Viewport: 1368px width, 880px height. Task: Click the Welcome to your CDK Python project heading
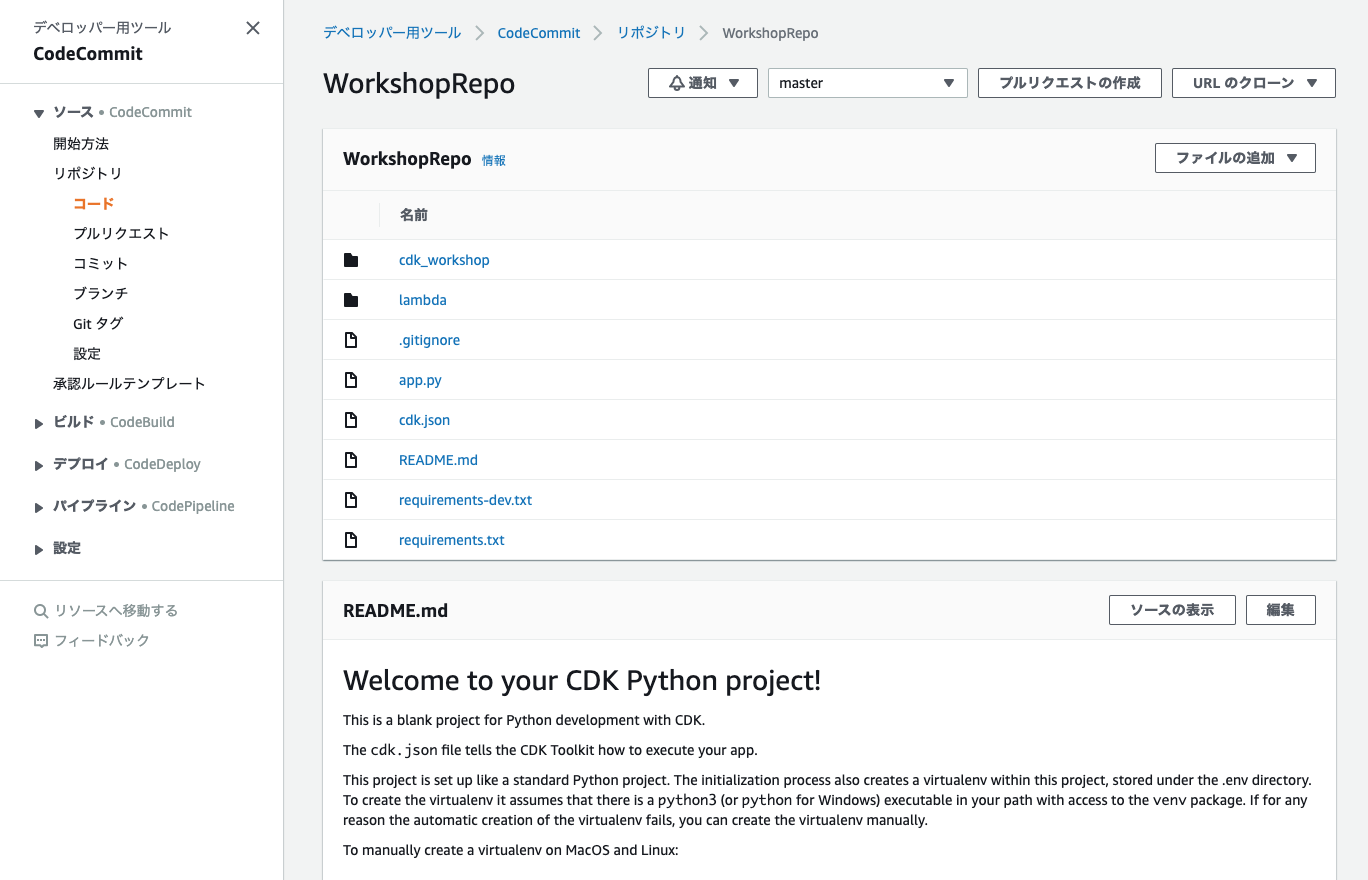click(x=582, y=681)
